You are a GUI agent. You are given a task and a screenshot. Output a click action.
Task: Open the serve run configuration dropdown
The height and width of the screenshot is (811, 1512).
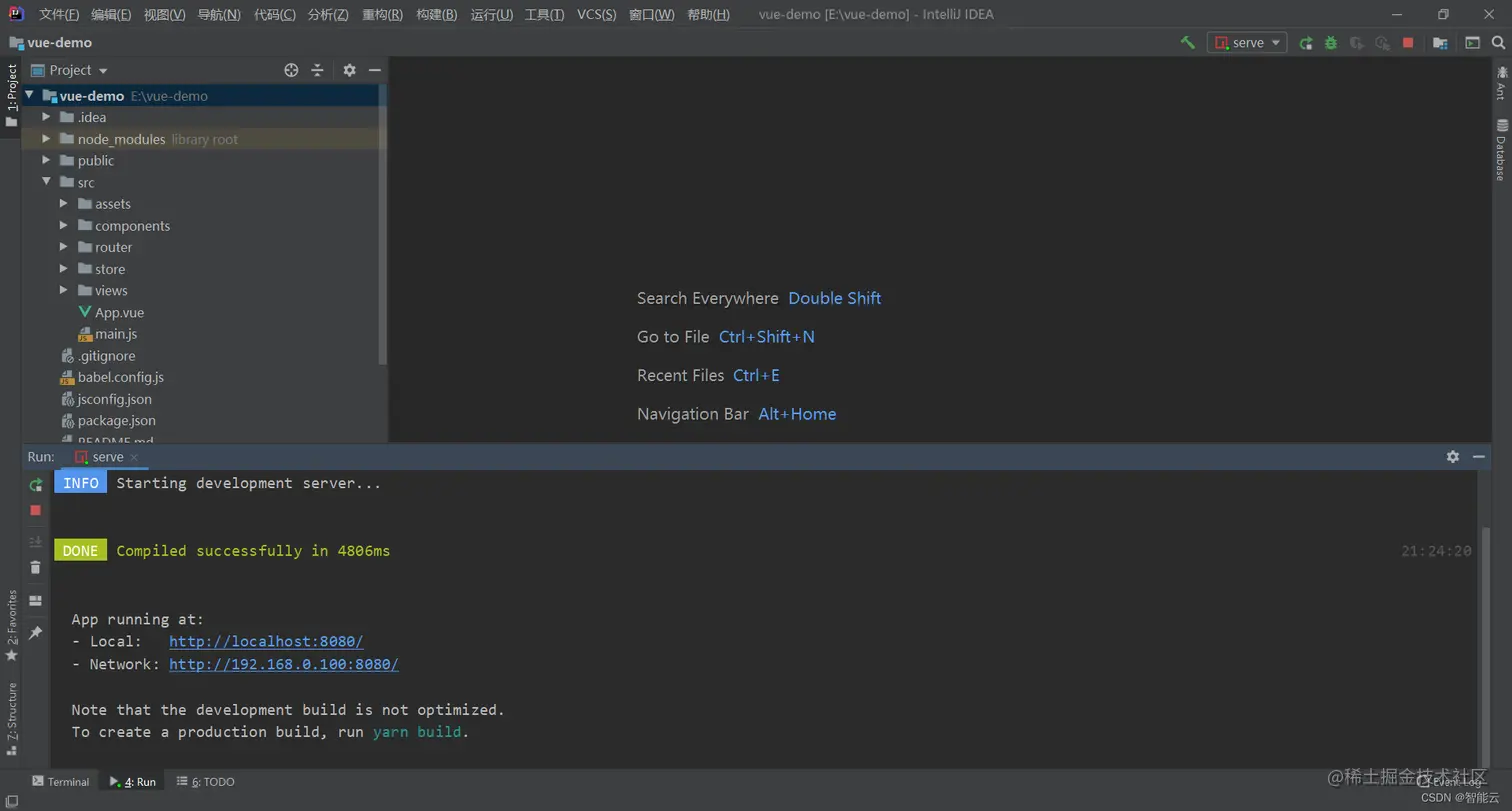click(x=1247, y=43)
